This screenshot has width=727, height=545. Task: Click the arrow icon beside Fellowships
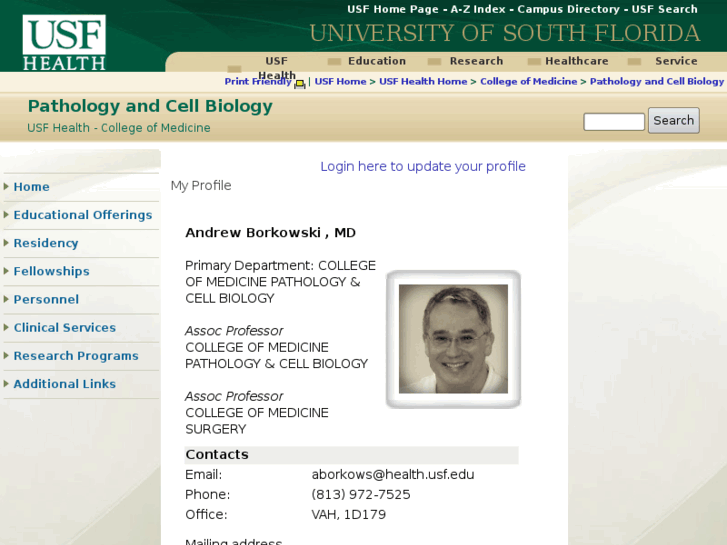pos(6,271)
